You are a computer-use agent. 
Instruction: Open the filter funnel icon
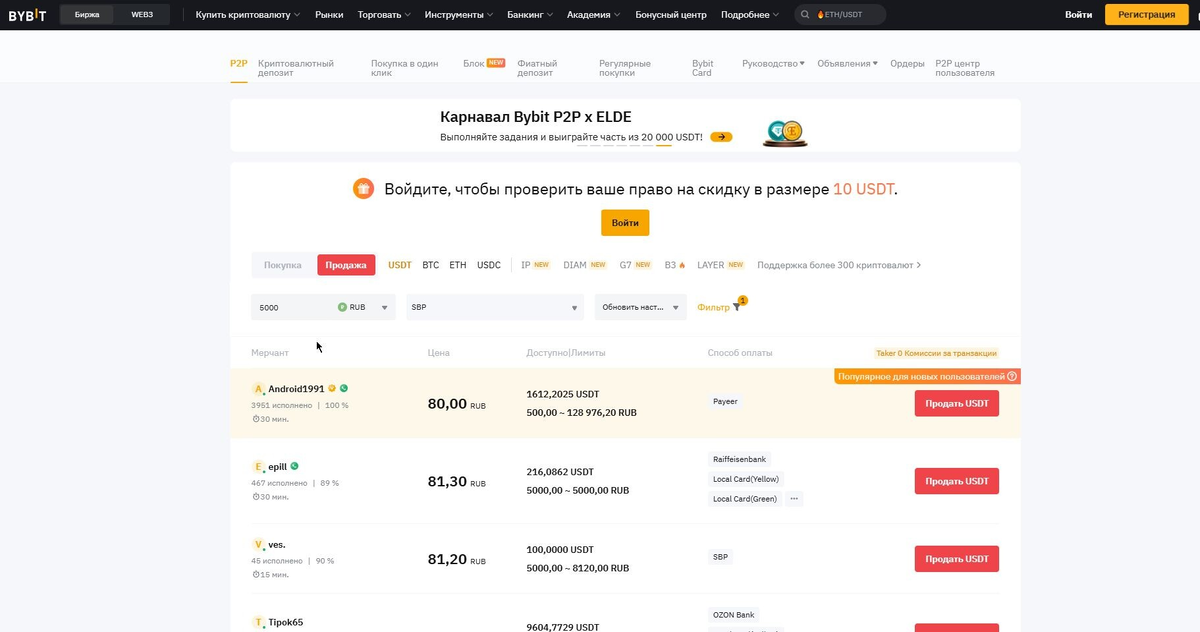(x=737, y=307)
